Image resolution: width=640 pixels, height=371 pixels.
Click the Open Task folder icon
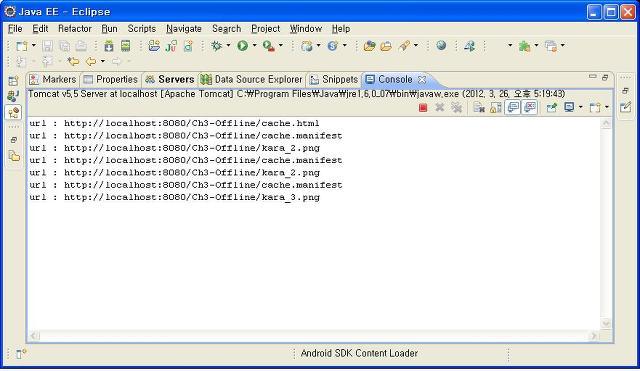click(x=386, y=46)
